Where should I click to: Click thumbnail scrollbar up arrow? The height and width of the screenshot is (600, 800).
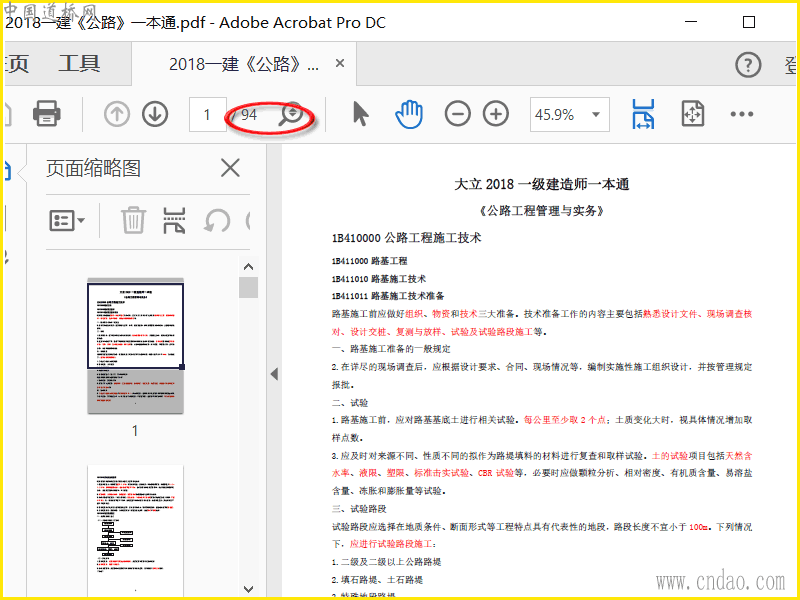(x=248, y=267)
